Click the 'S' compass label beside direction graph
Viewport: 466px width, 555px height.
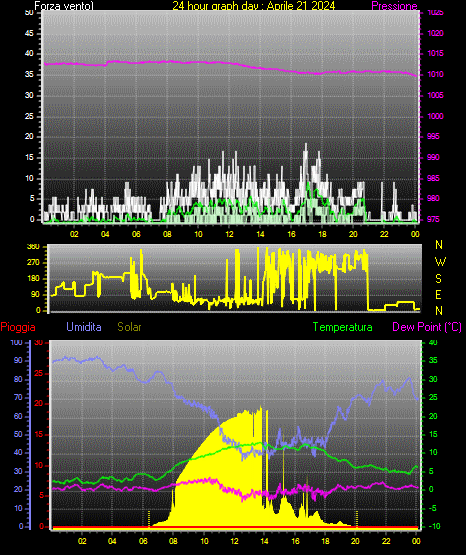(x=438, y=279)
